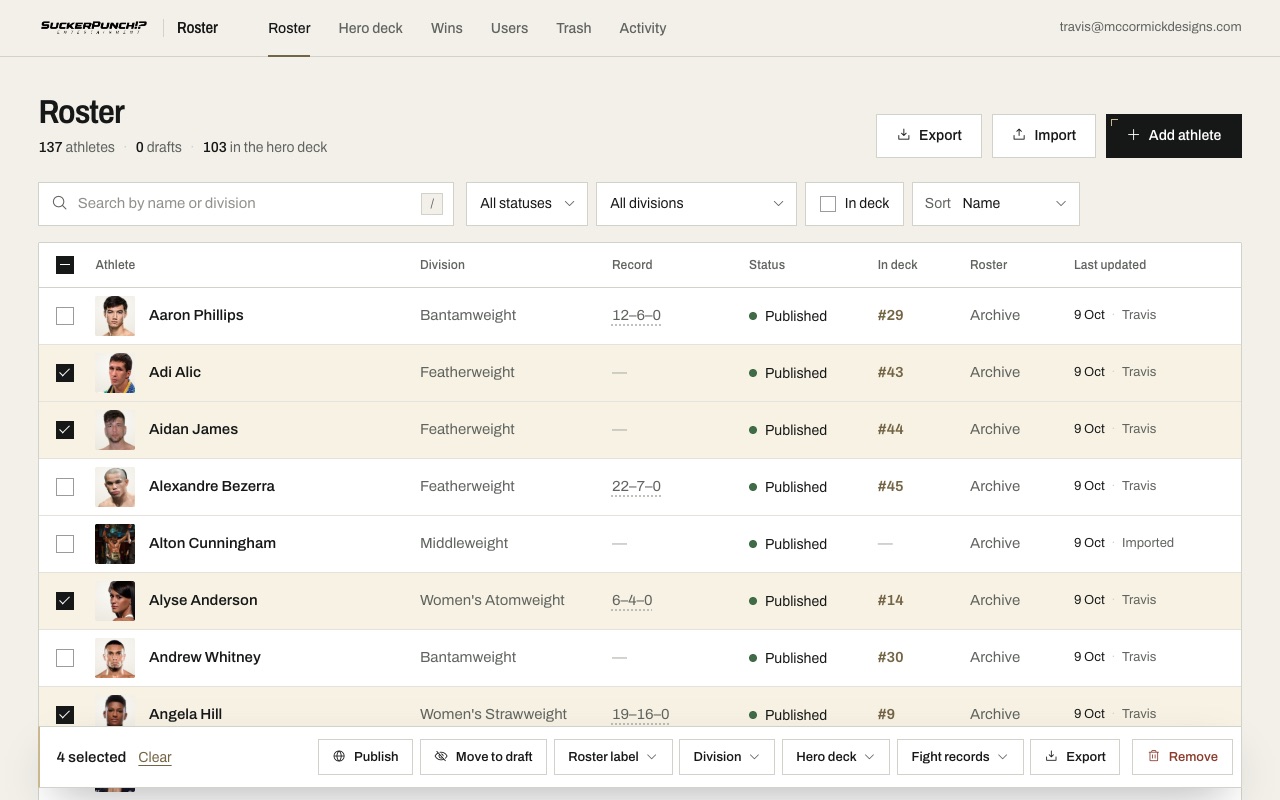
Task: Open the Activity tab
Action: tap(643, 28)
